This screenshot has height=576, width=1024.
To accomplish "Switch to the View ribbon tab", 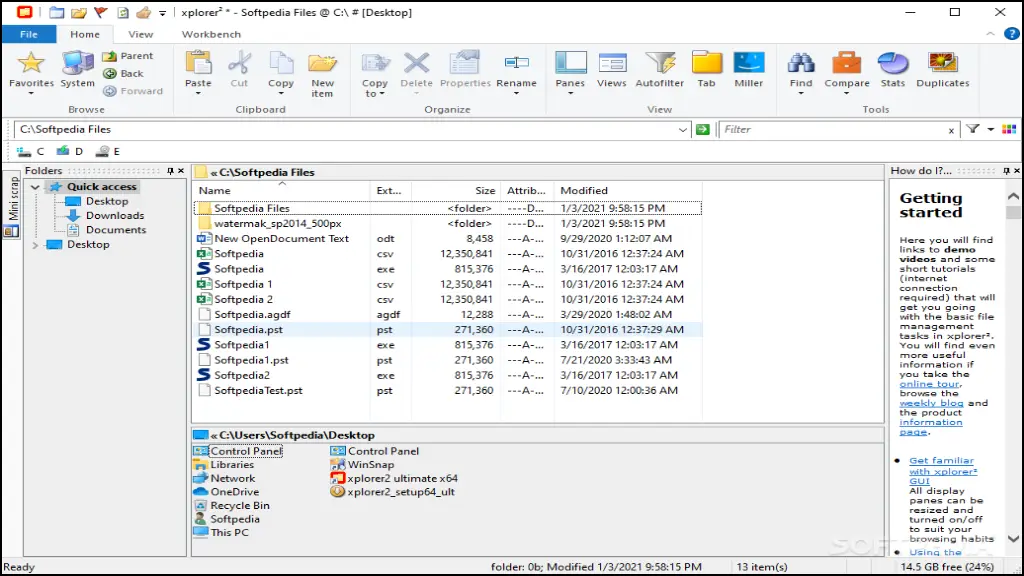I will pos(140,34).
